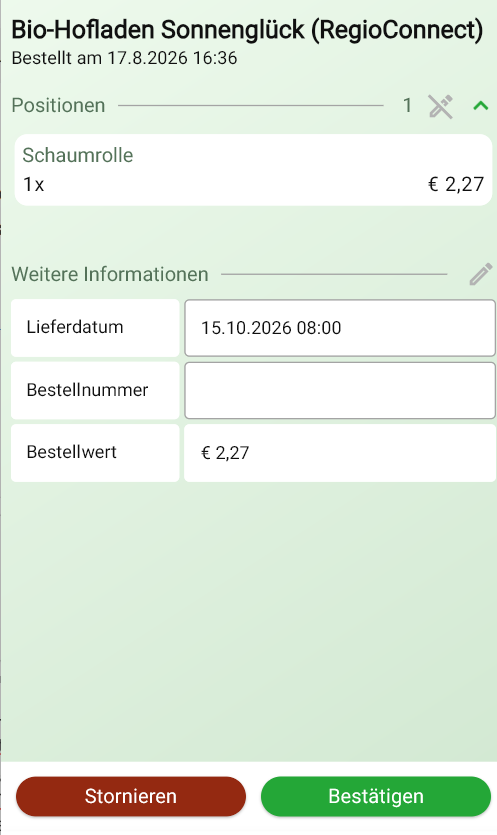The image size is (497, 835).
Task: Click the Bestellt am 17.8.2026 order date text
Action: (x=125, y=58)
